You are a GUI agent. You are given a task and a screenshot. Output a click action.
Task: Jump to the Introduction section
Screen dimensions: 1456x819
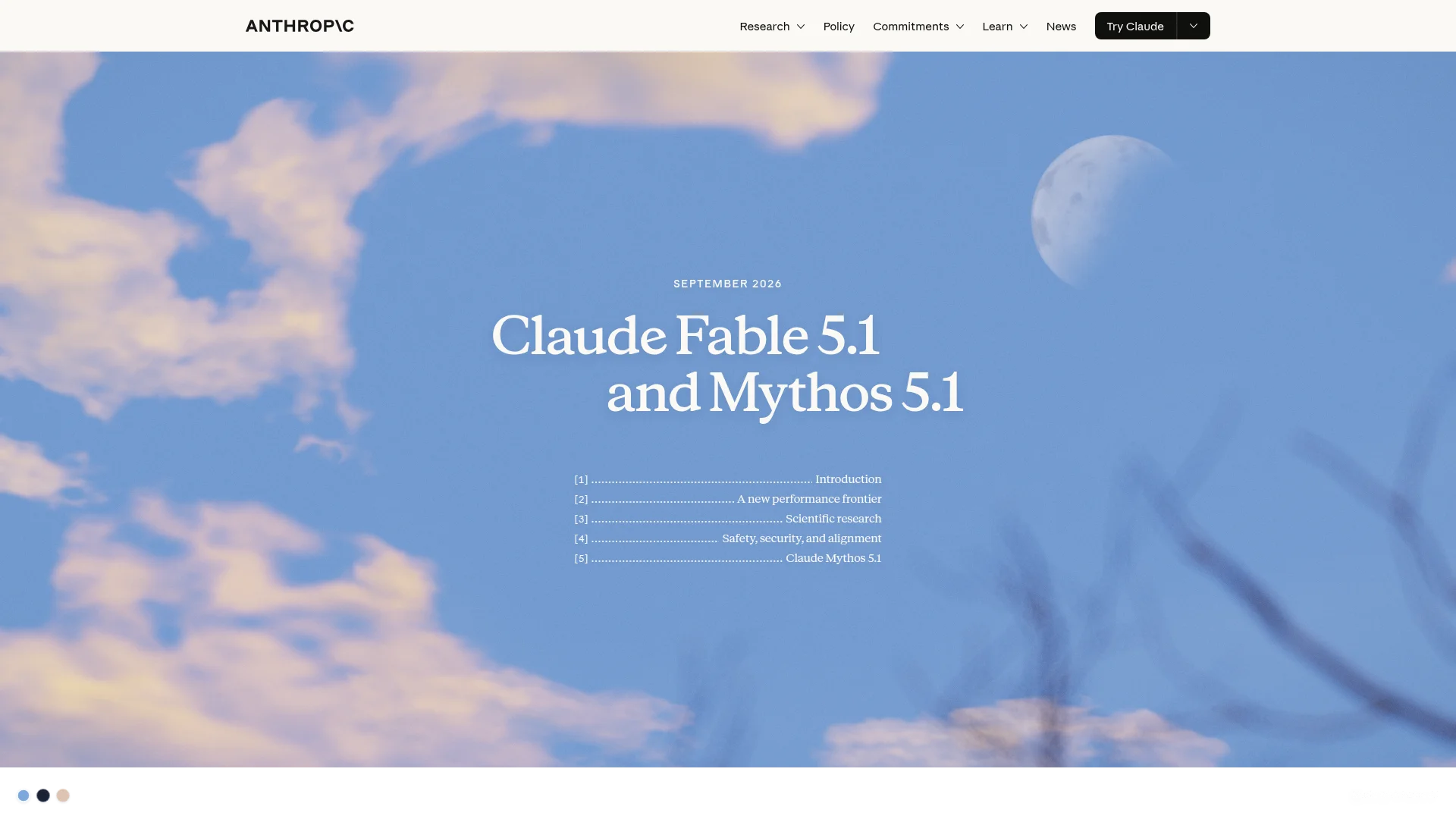click(728, 479)
